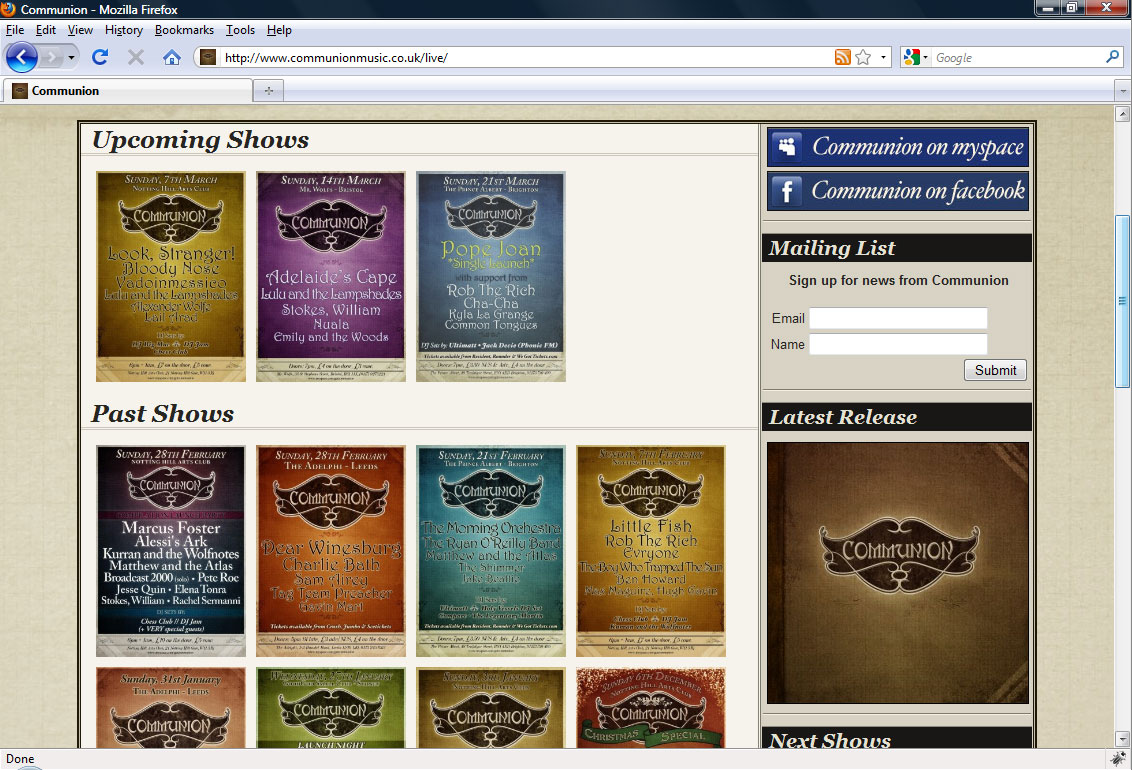1132x770 pixels.
Task: Click the Stop loading button
Action: tap(136, 57)
